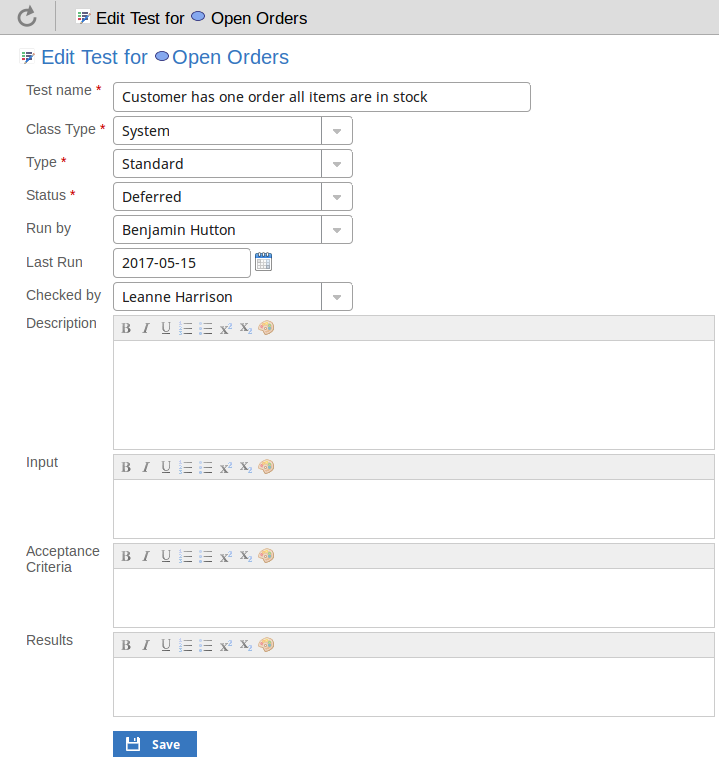Open text color palette in Description toolbar
719x769 pixels.
coord(266,328)
